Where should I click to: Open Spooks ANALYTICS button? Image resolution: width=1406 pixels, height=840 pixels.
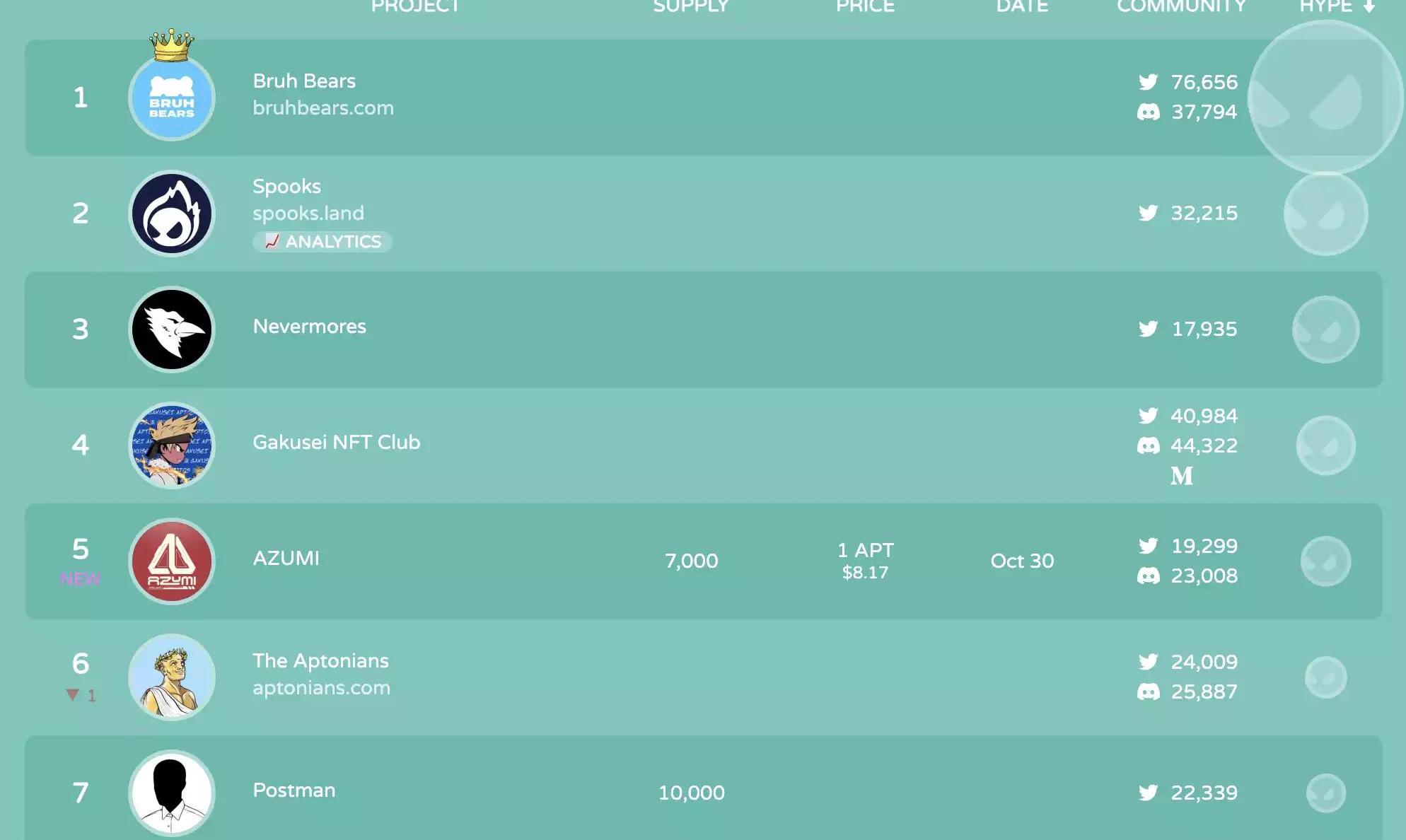(x=323, y=242)
